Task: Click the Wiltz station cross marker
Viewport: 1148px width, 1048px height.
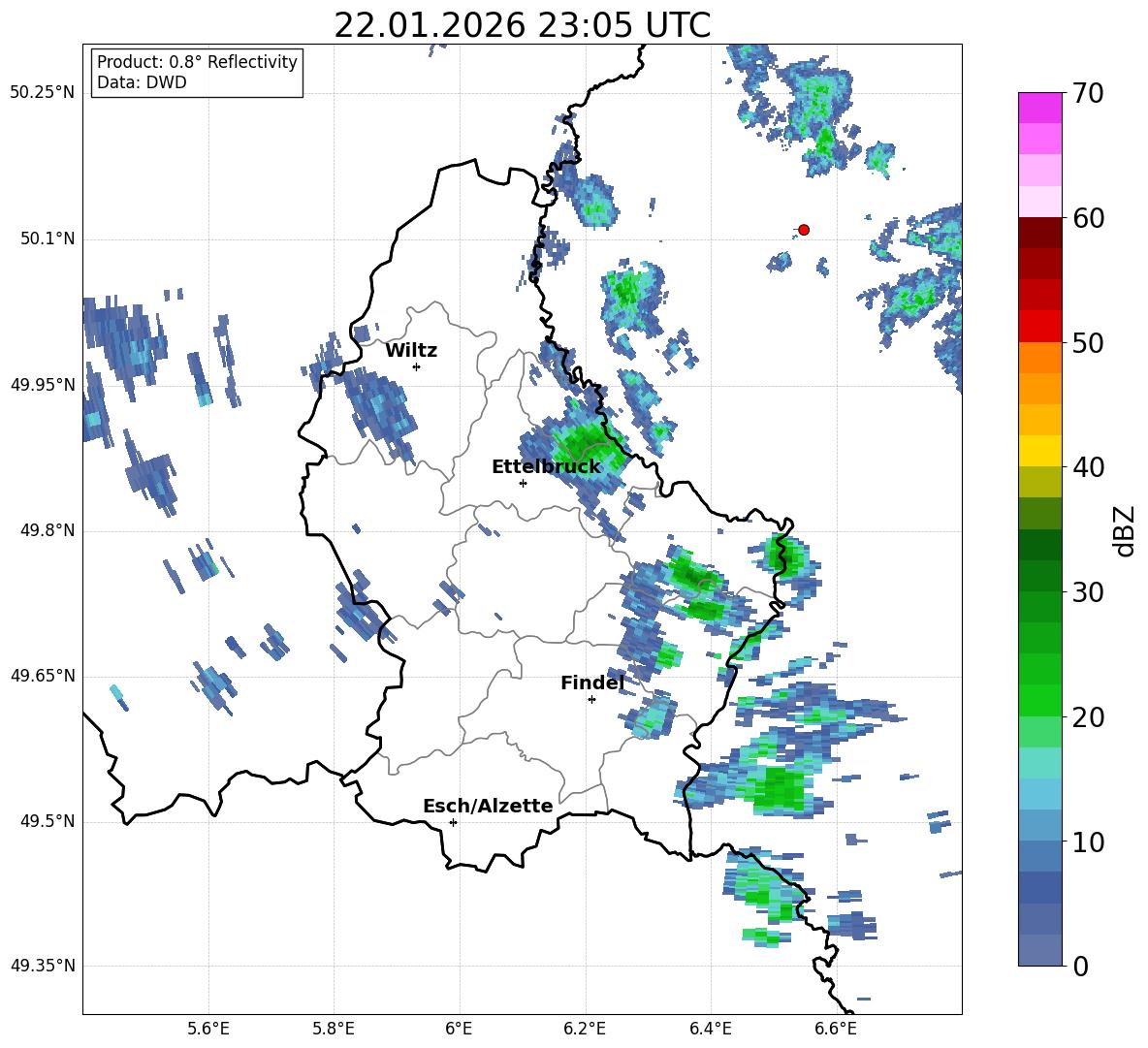Action: click(417, 366)
